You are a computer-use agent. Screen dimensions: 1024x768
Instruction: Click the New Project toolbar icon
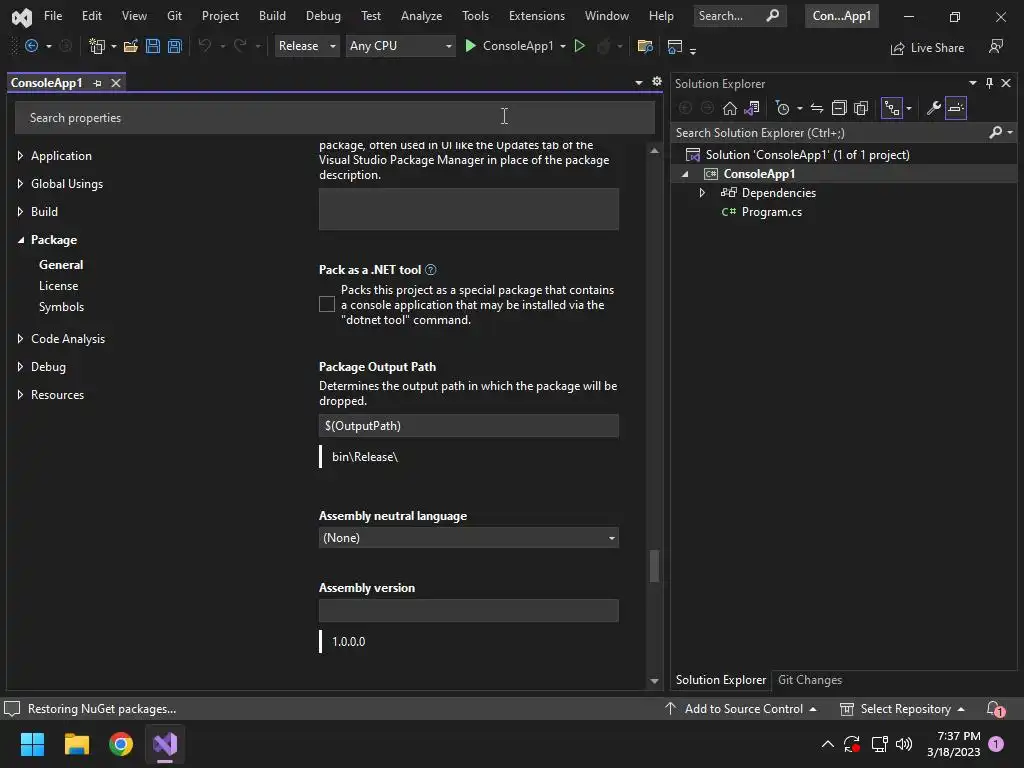pos(97,46)
